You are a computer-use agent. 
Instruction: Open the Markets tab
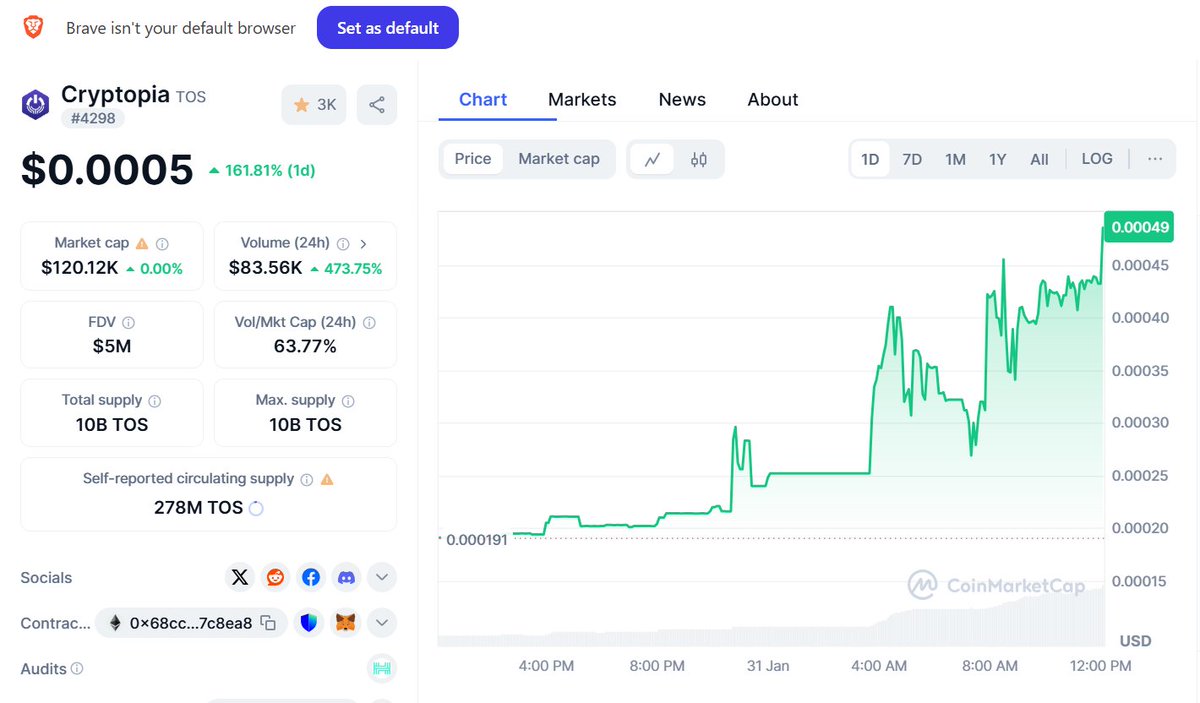pyautogui.click(x=582, y=100)
